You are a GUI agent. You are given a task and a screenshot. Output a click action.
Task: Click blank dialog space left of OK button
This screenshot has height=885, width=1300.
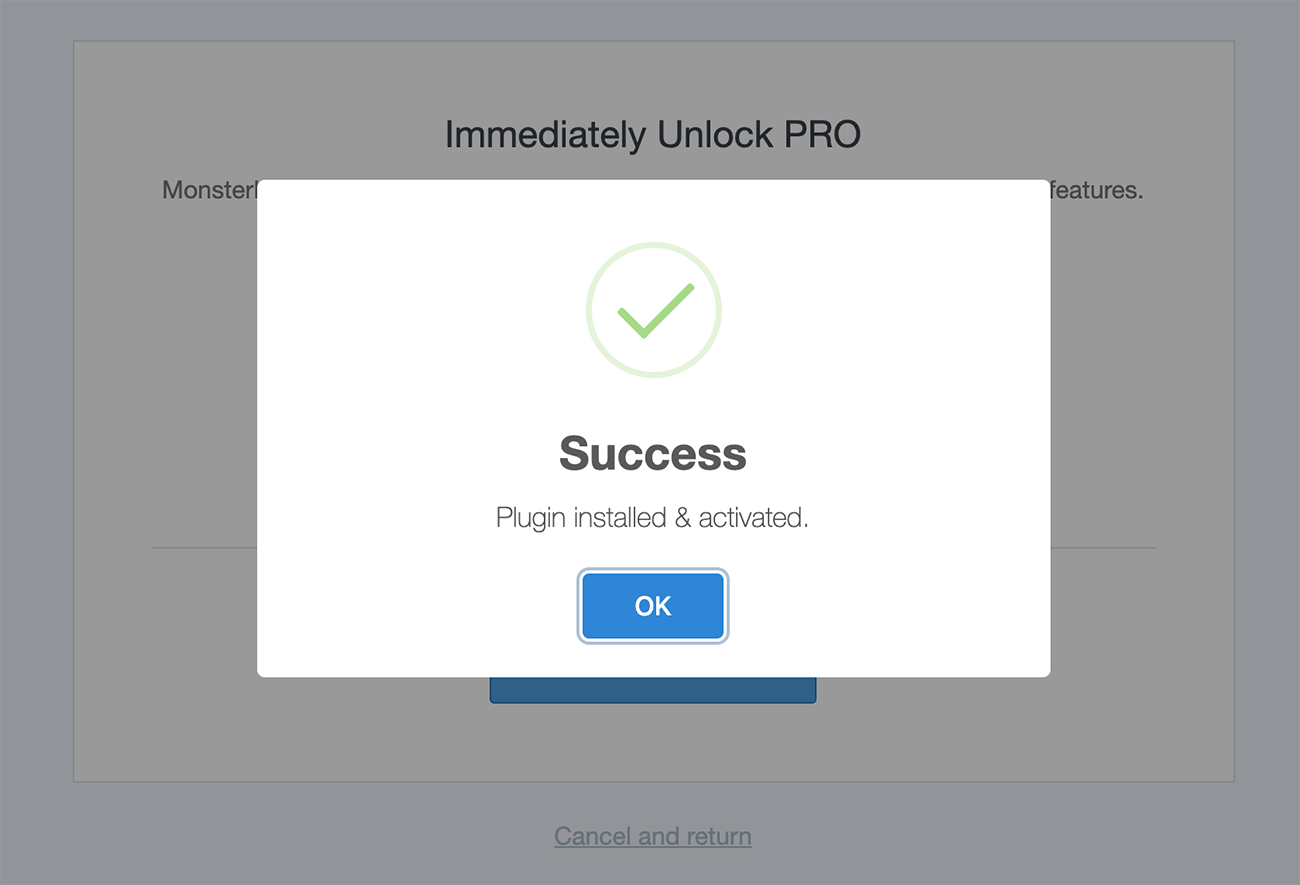420,606
